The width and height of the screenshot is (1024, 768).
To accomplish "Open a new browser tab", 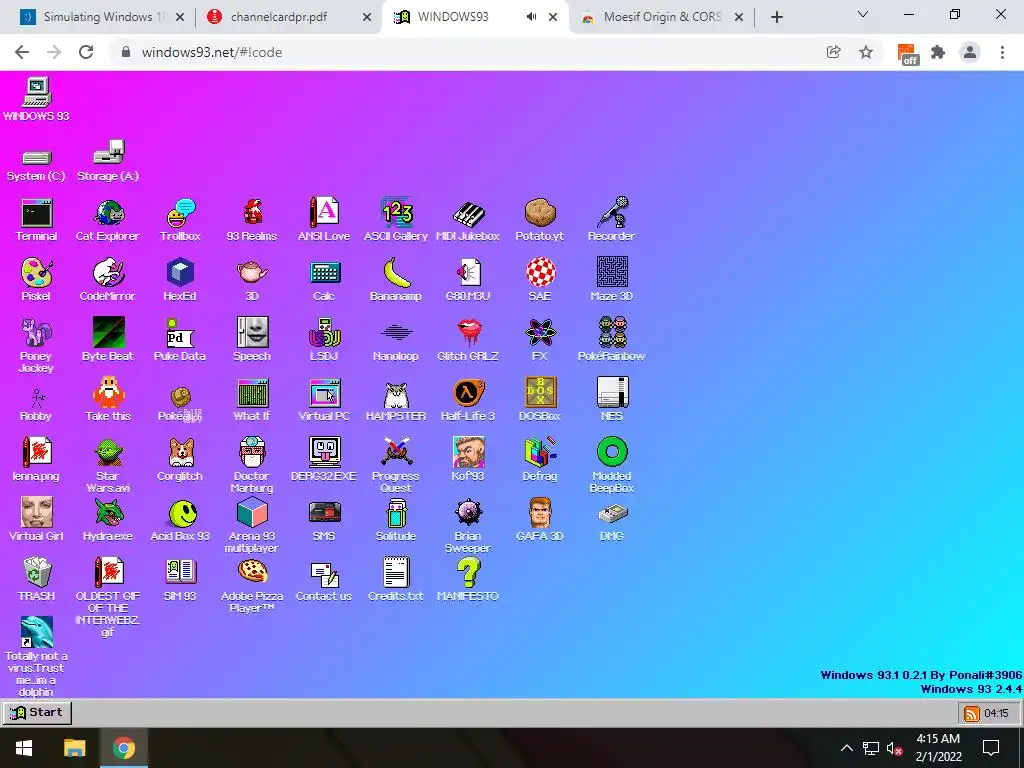I will 776,18.
